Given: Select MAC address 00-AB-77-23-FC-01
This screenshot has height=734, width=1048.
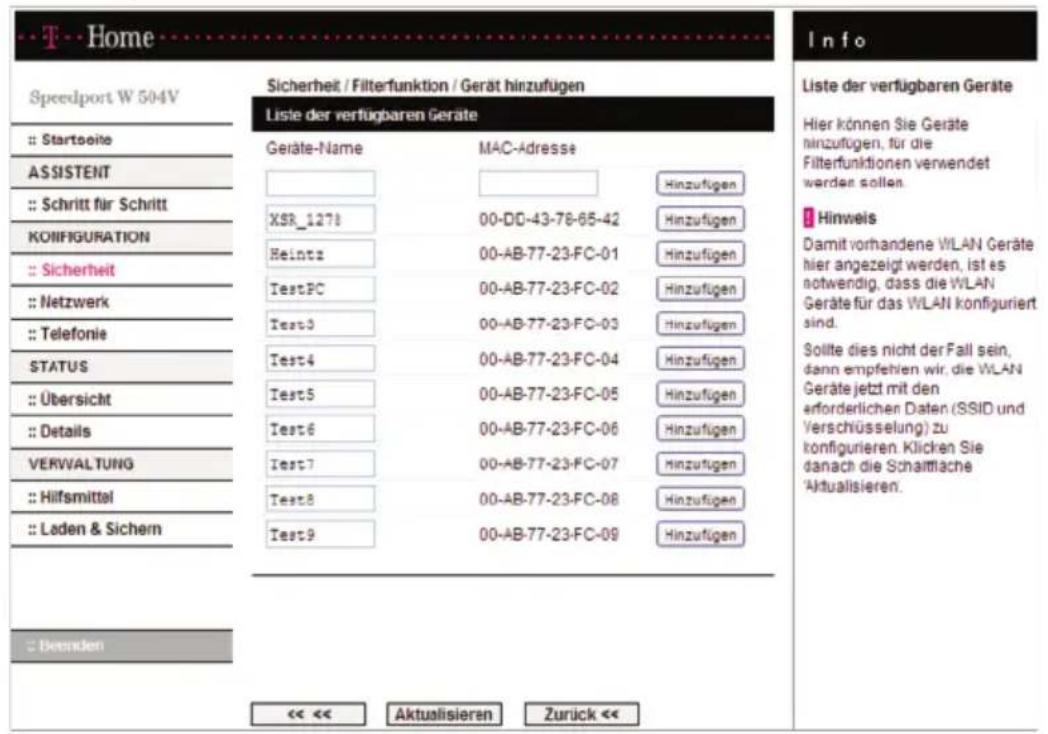Looking at the screenshot, I should coord(549,254).
